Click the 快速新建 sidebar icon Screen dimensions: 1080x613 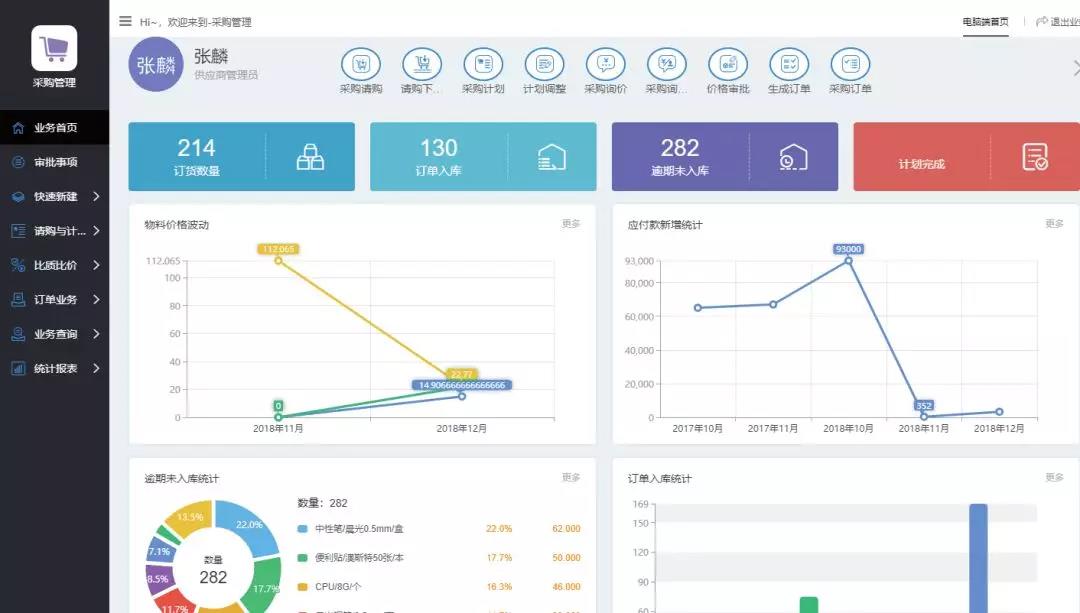point(19,196)
